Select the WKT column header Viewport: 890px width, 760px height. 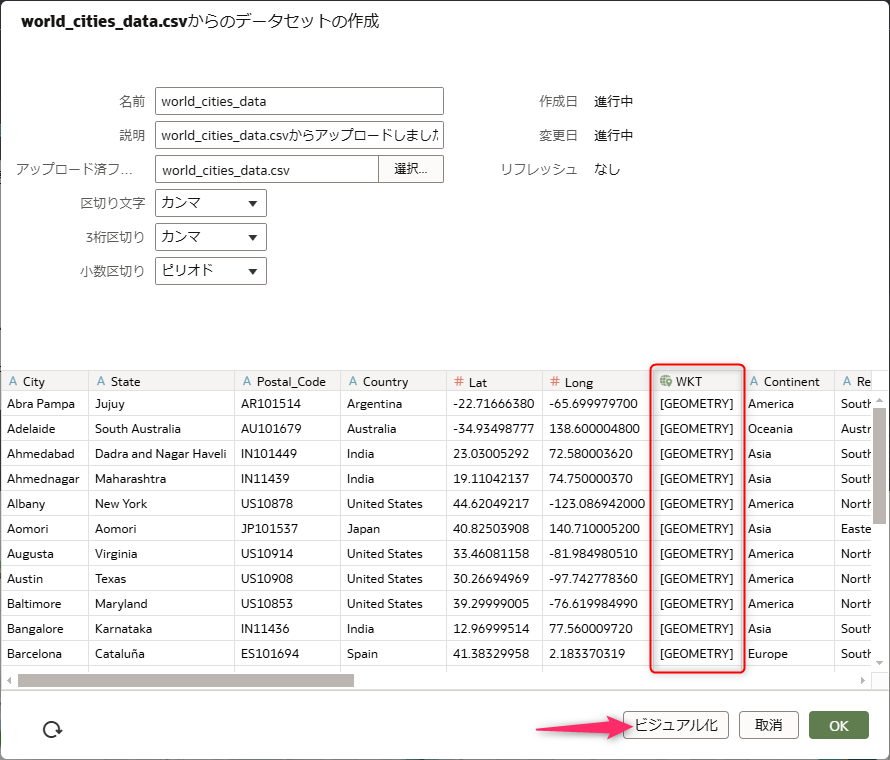click(697, 381)
